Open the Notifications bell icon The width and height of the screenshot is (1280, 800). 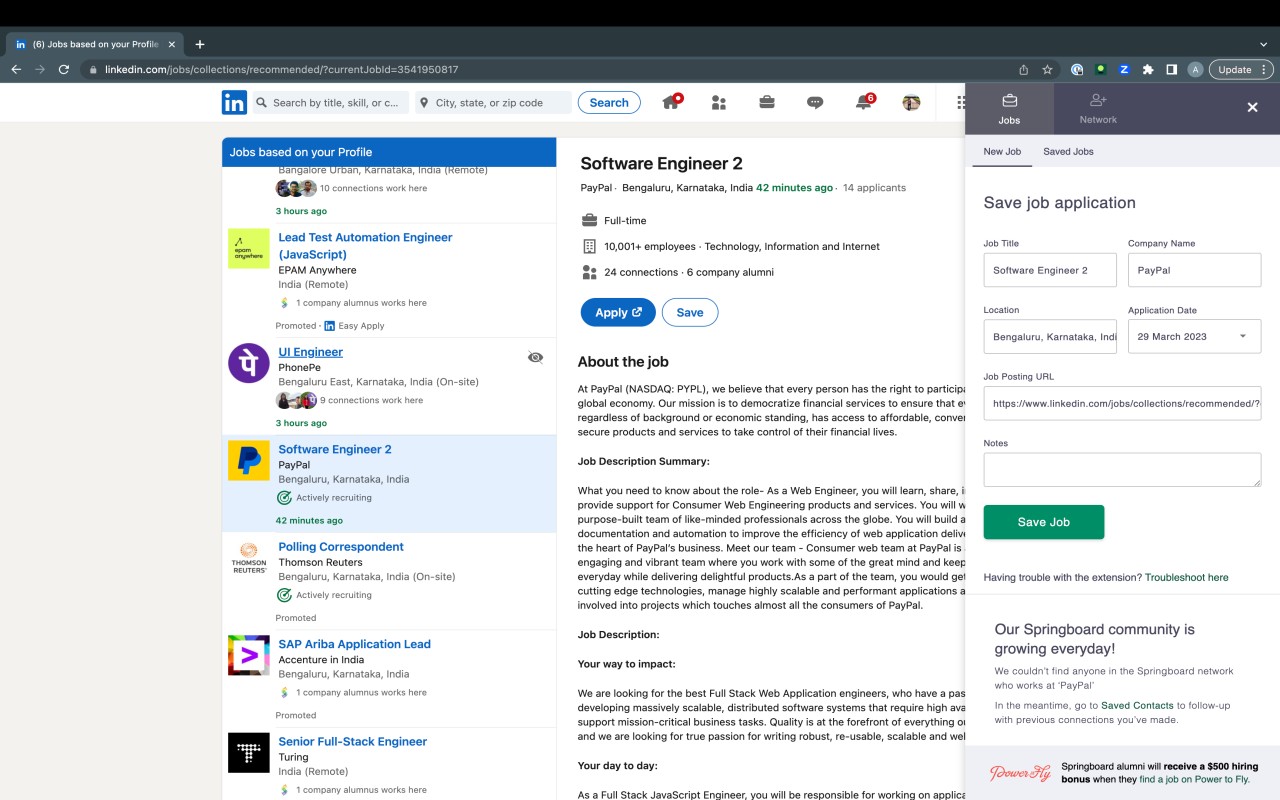(x=863, y=102)
